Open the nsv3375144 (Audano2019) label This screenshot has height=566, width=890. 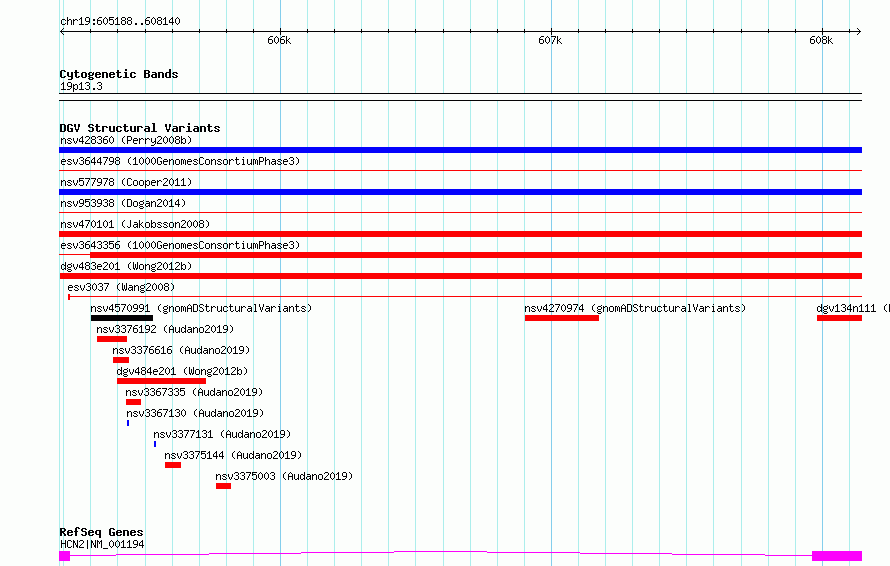click(x=233, y=455)
